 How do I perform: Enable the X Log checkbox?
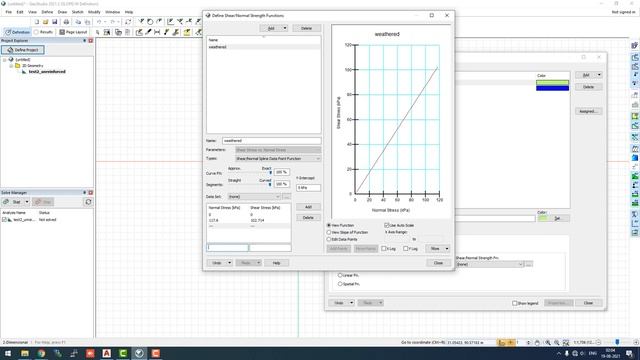(384, 249)
